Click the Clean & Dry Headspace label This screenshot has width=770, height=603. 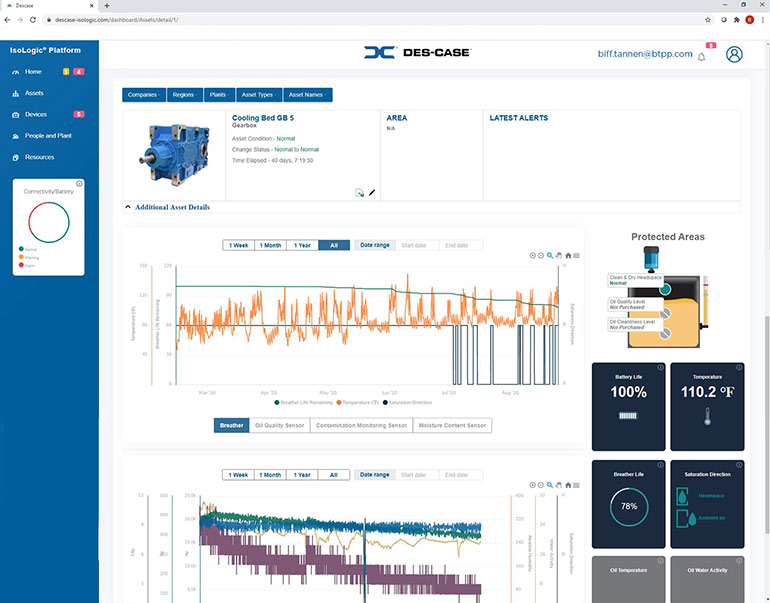point(635,280)
